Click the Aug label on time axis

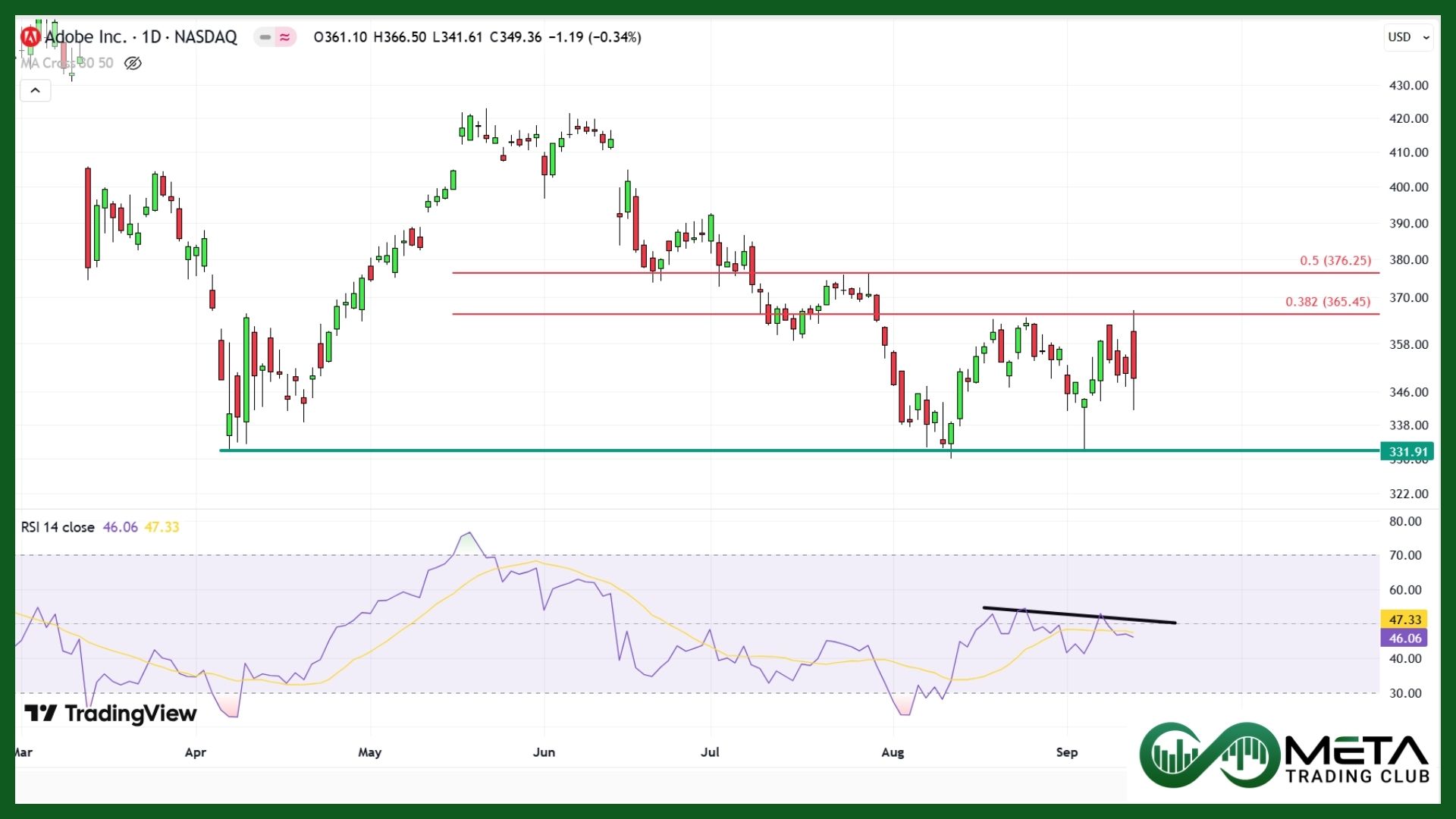893,752
